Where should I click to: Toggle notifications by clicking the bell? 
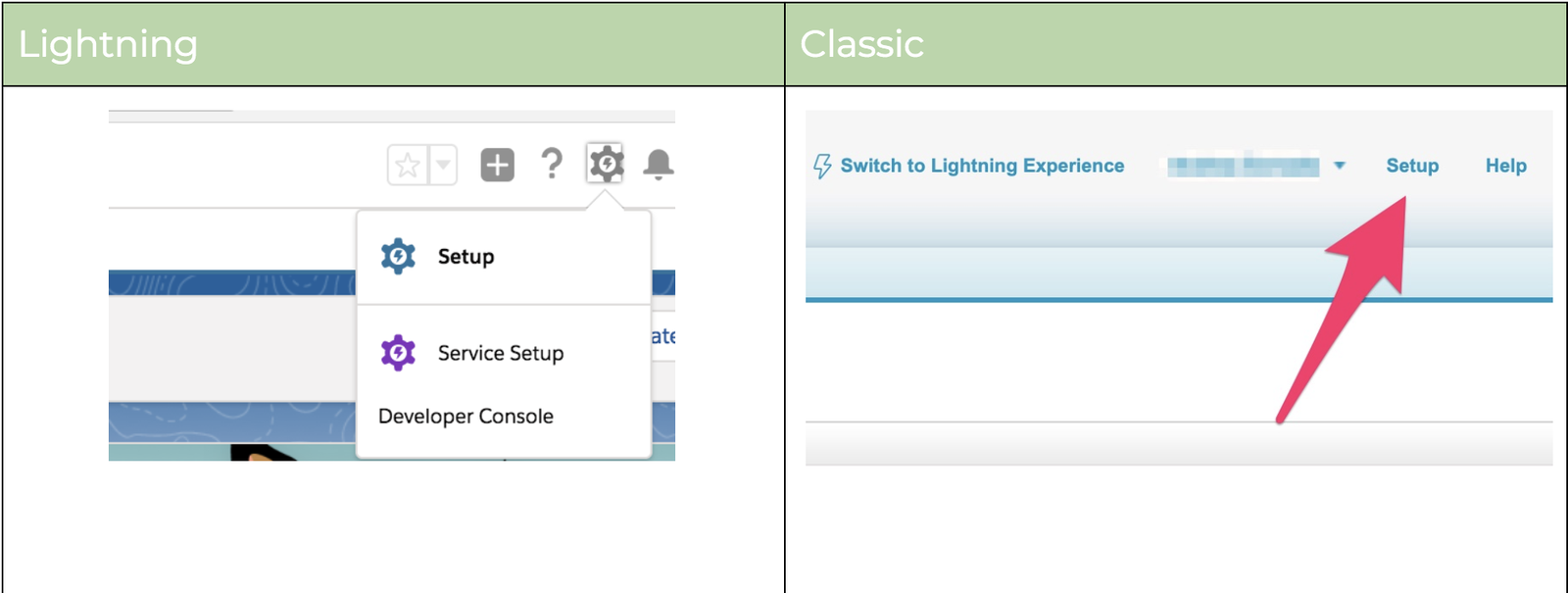point(659,165)
